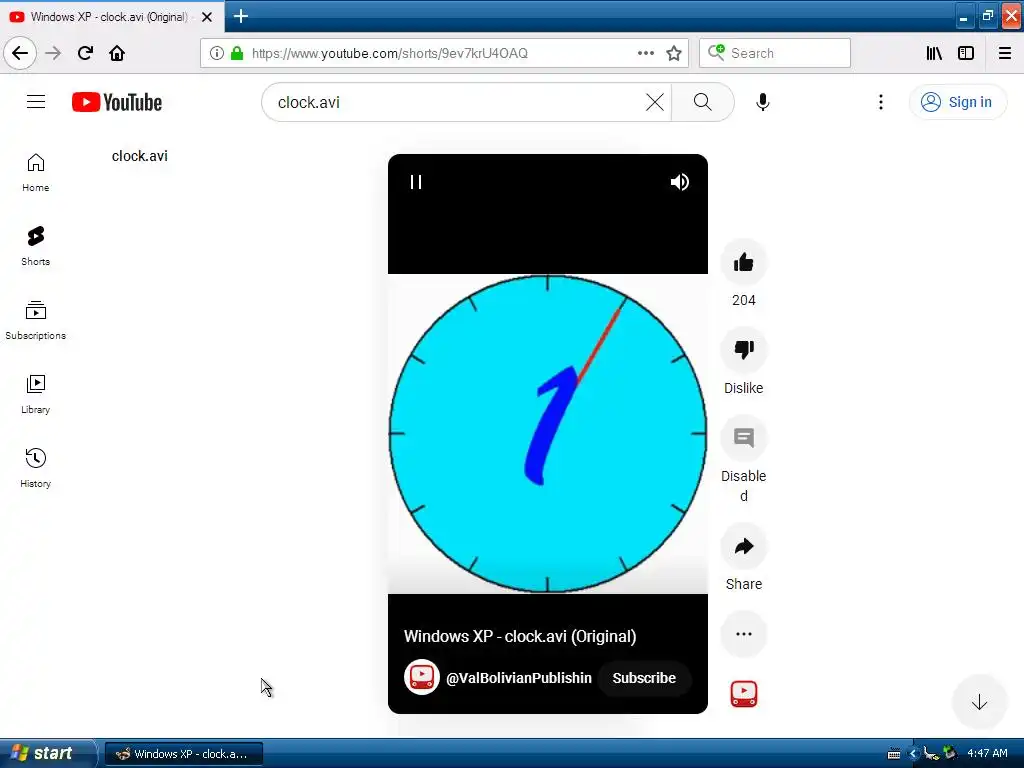
Task: Click the Short title Windows XP - clock.avi (Original)
Action: [x=520, y=636]
